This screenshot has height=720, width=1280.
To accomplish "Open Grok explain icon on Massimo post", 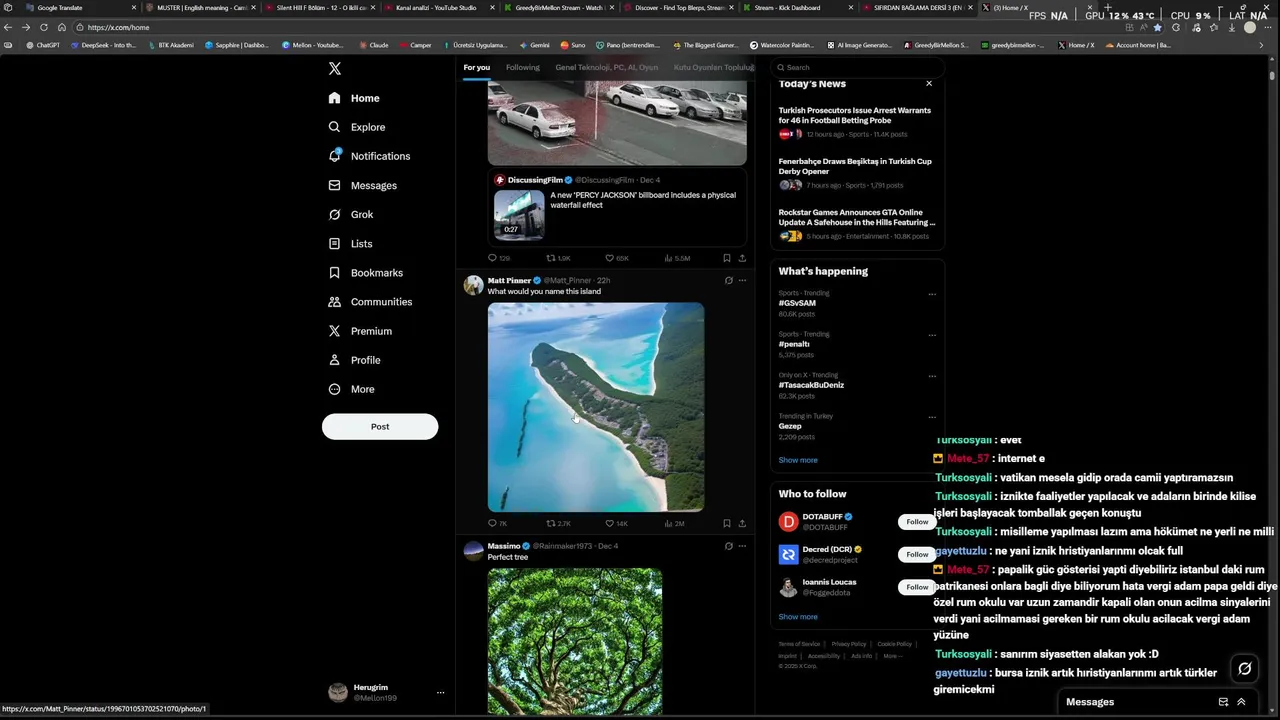I will tap(728, 547).
